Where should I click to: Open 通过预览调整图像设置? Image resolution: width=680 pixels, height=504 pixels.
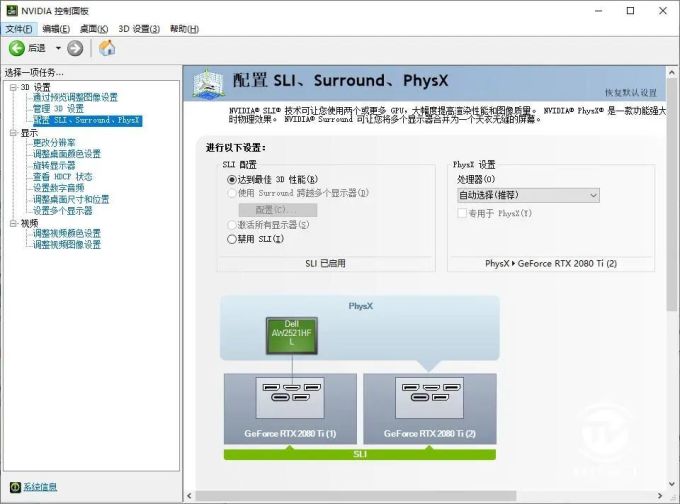(x=75, y=97)
